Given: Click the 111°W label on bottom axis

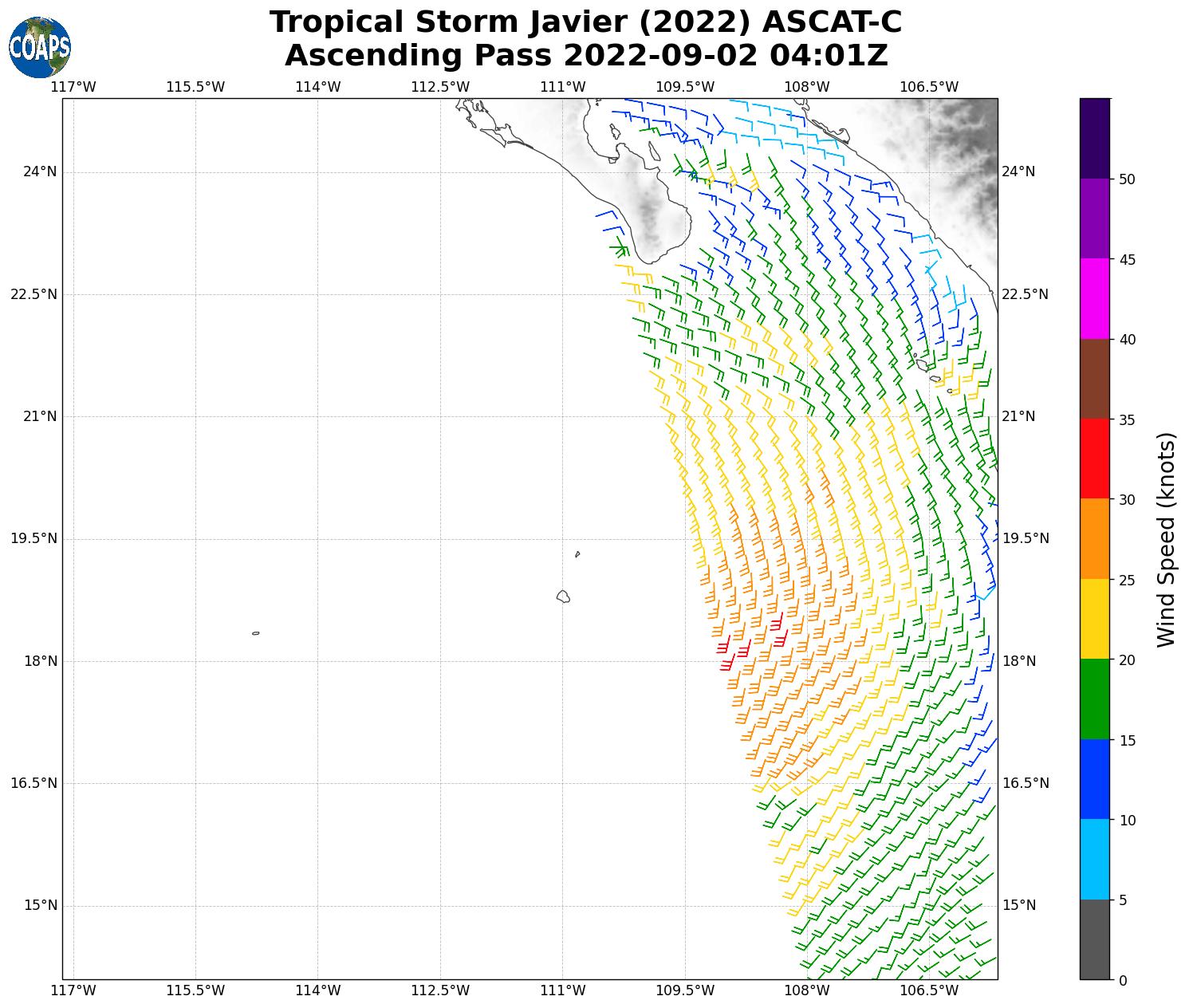Looking at the screenshot, I should (563, 990).
